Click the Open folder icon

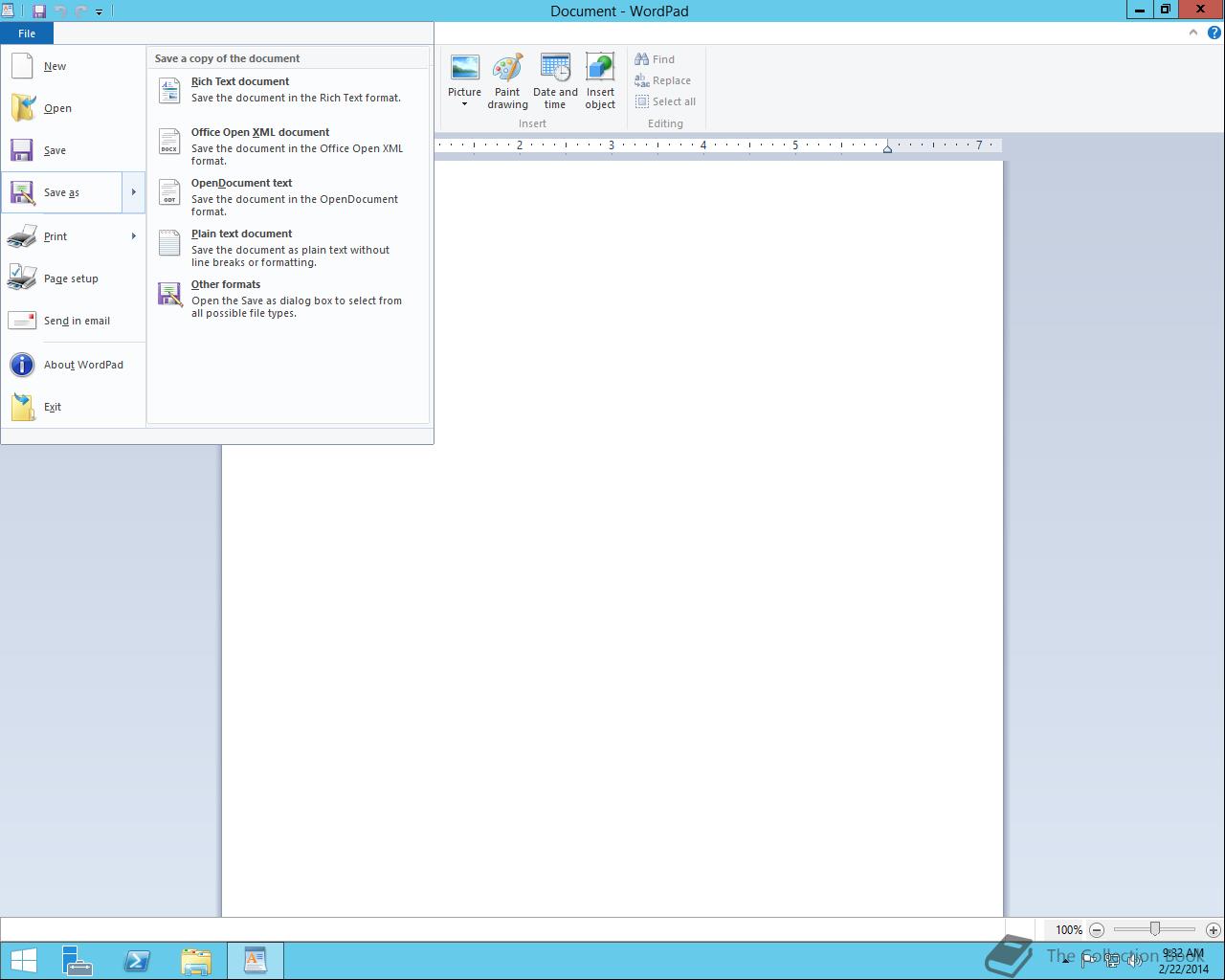coord(22,108)
